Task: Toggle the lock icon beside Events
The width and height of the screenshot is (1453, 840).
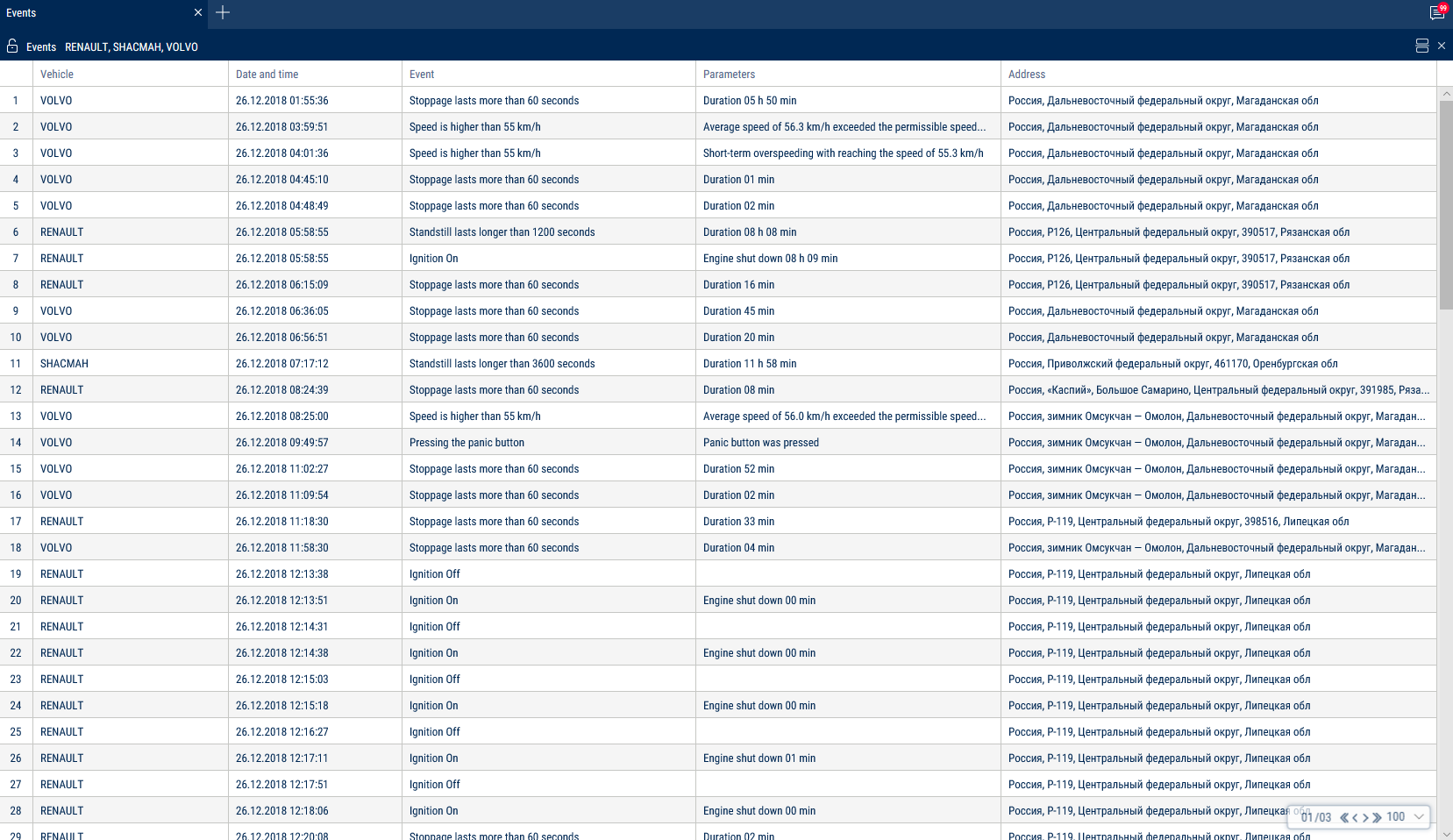Action: 12,46
